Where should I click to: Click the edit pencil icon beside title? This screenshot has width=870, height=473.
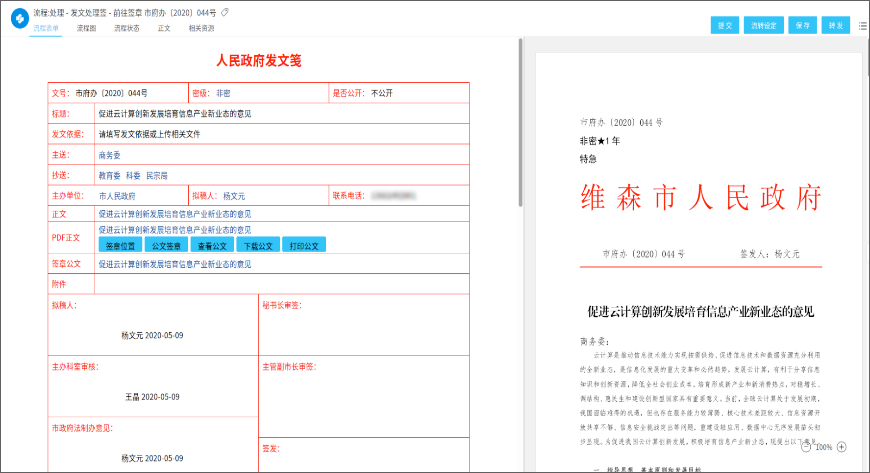point(225,12)
